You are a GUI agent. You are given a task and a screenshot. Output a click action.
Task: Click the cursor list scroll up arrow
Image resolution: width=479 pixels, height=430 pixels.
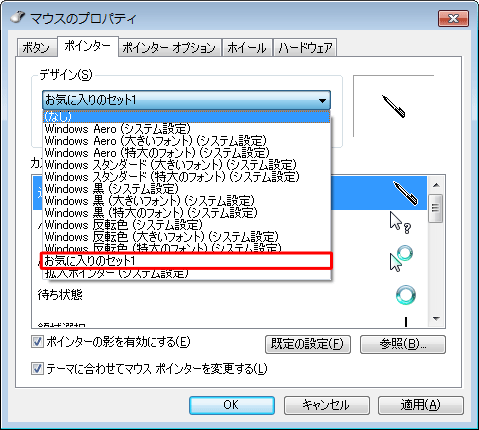click(x=436, y=185)
